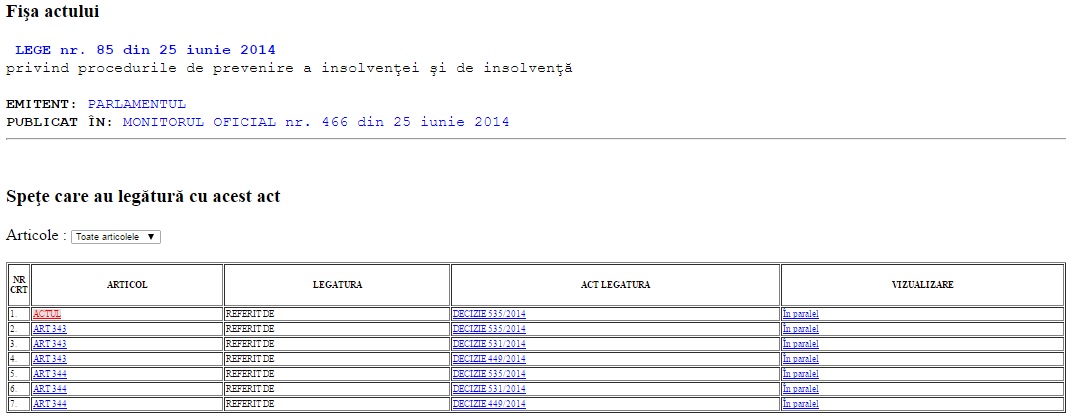The width and height of the screenshot is (1071, 420).
Task: Open DECIZIE 449/2014 in row 4
Action: point(489,359)
